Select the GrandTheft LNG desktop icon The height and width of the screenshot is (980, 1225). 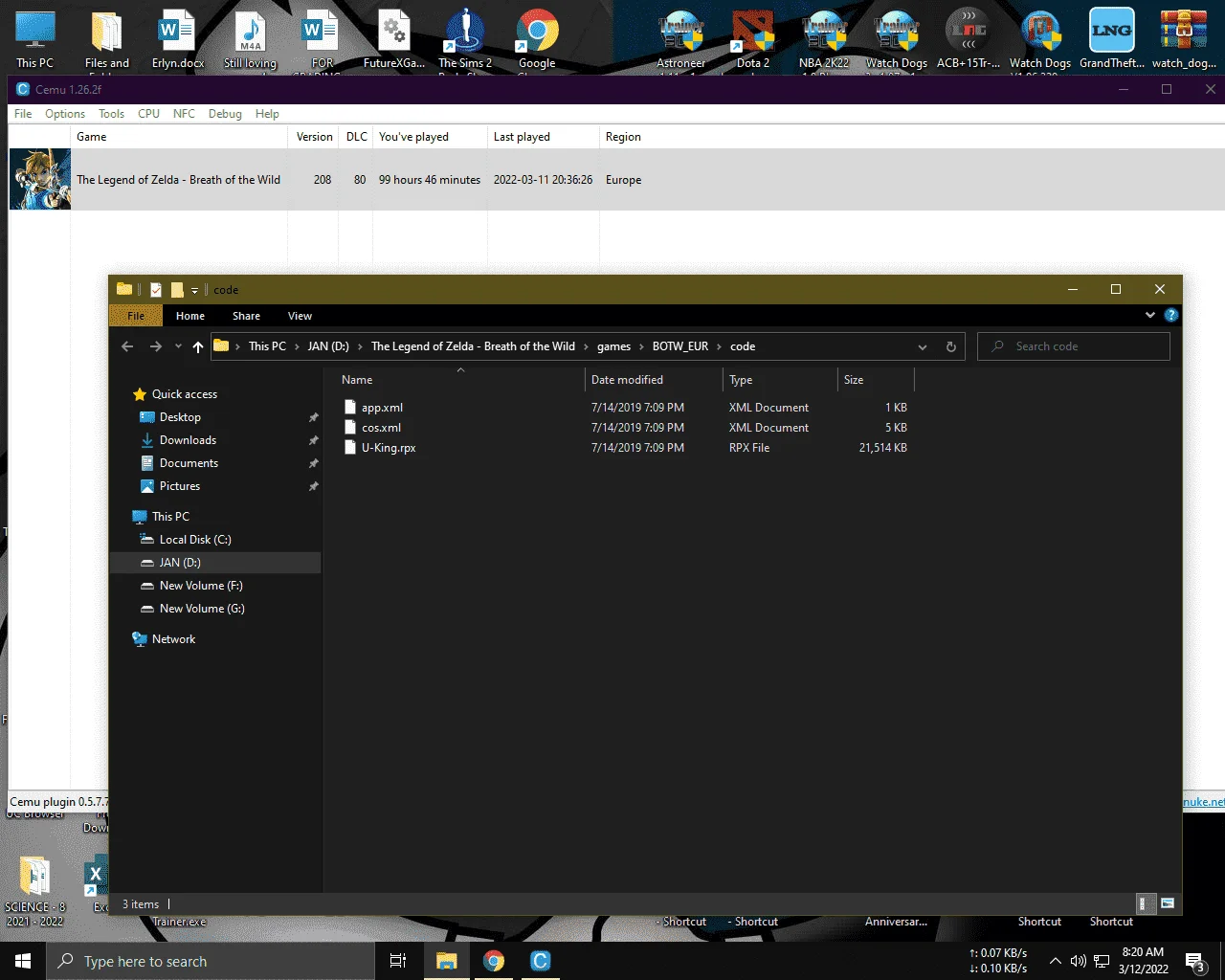tap(1112, 38)
